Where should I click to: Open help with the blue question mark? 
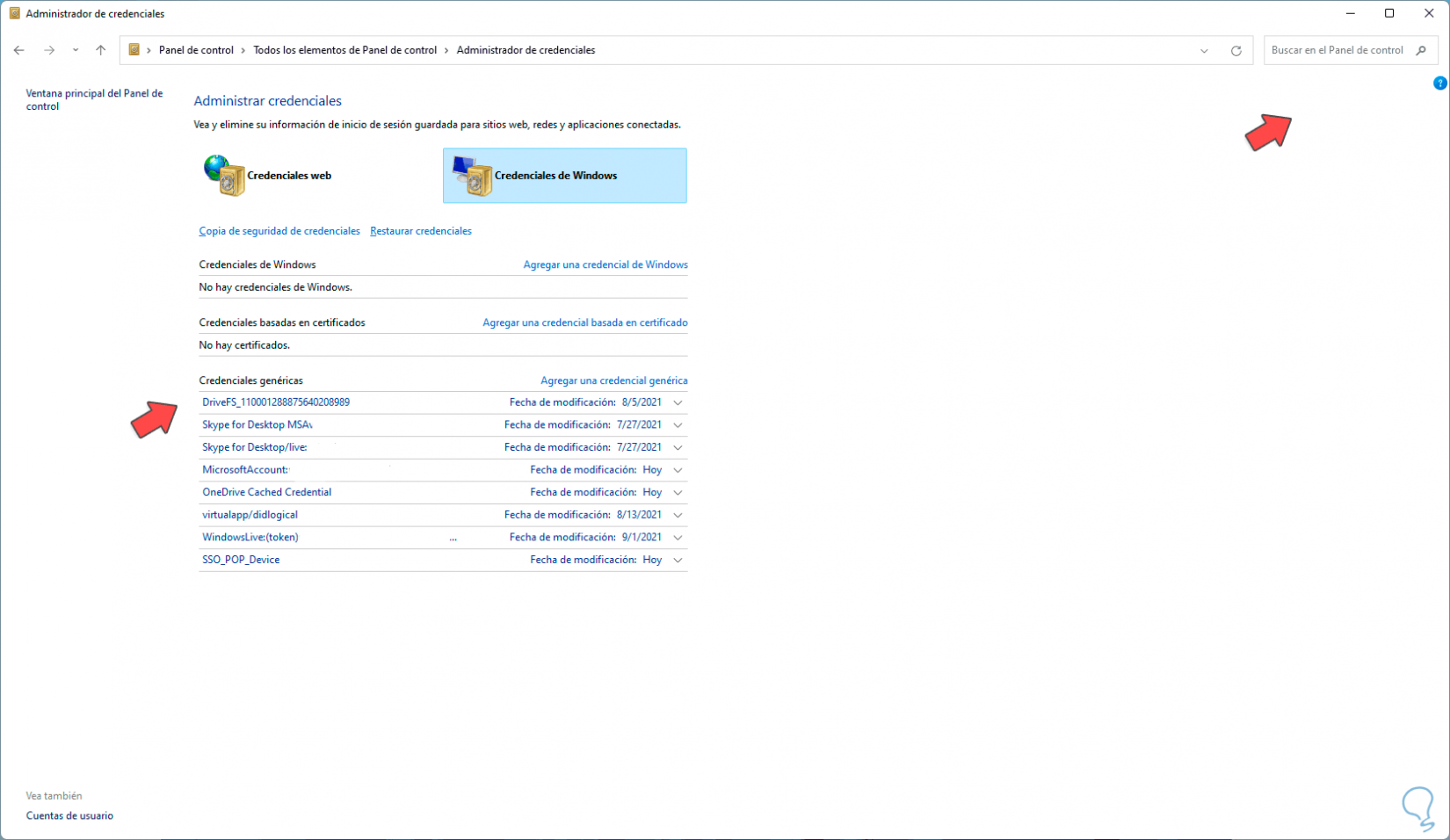[1439, 83]
